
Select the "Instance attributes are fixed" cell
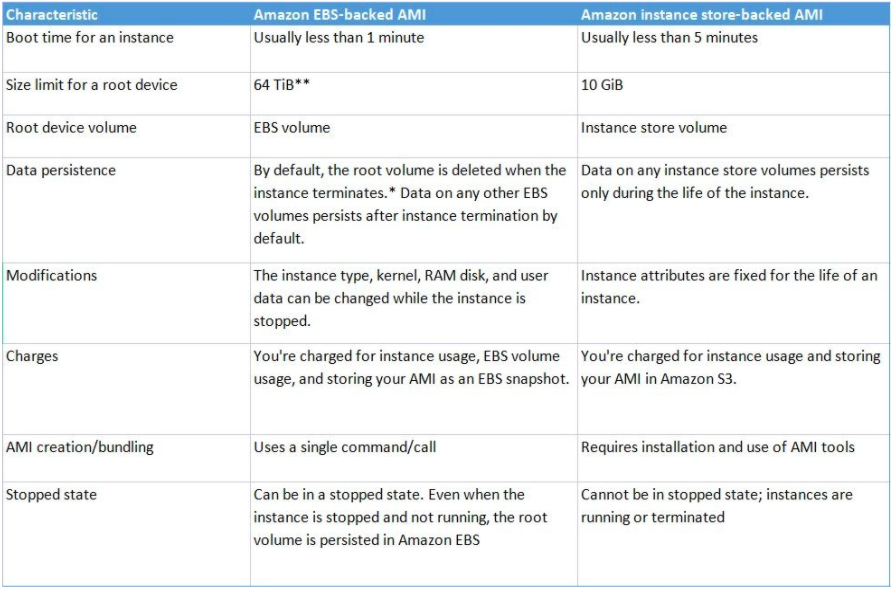pos(729,287)
